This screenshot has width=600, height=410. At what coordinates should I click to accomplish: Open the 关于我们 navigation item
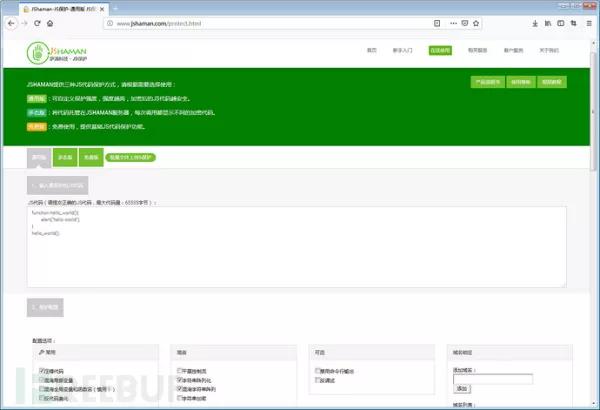(549, 51)
